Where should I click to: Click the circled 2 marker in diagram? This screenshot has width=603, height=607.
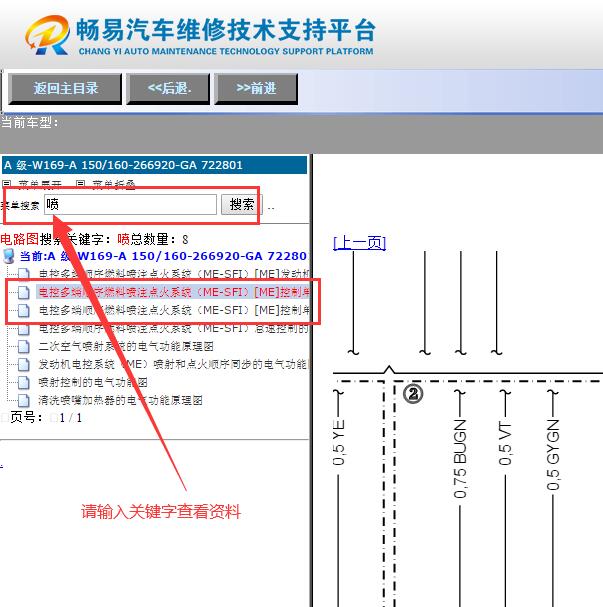coord(413,394)
